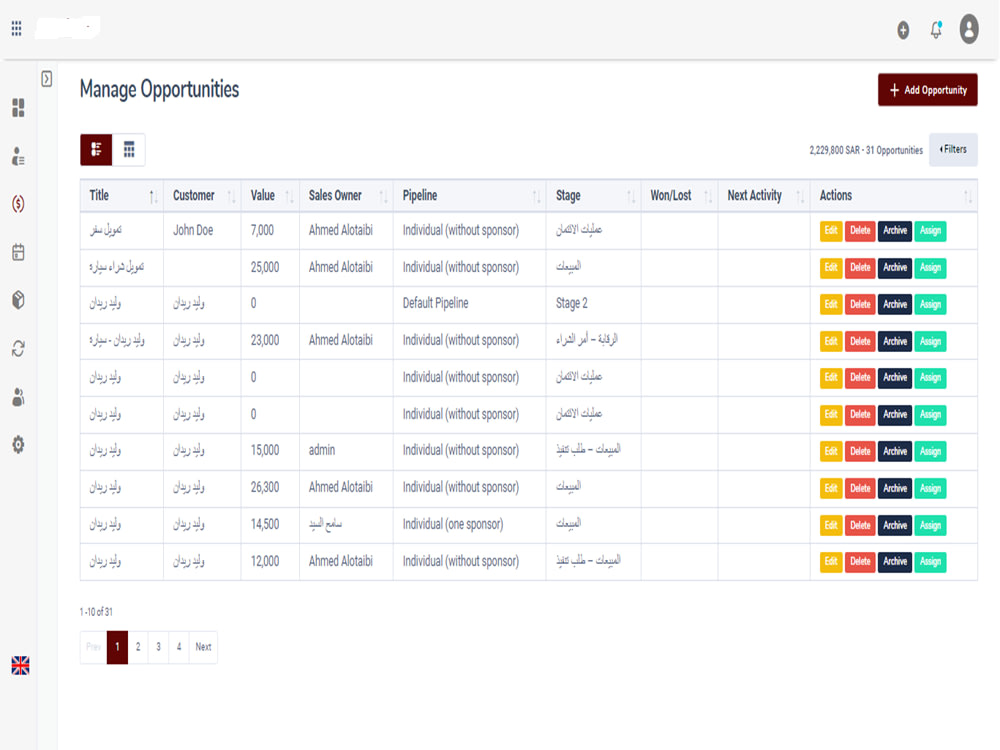Screen dimensions: 1000x750
Task: Assign the John Doe 7,000 opportunity
Action: 930,231
